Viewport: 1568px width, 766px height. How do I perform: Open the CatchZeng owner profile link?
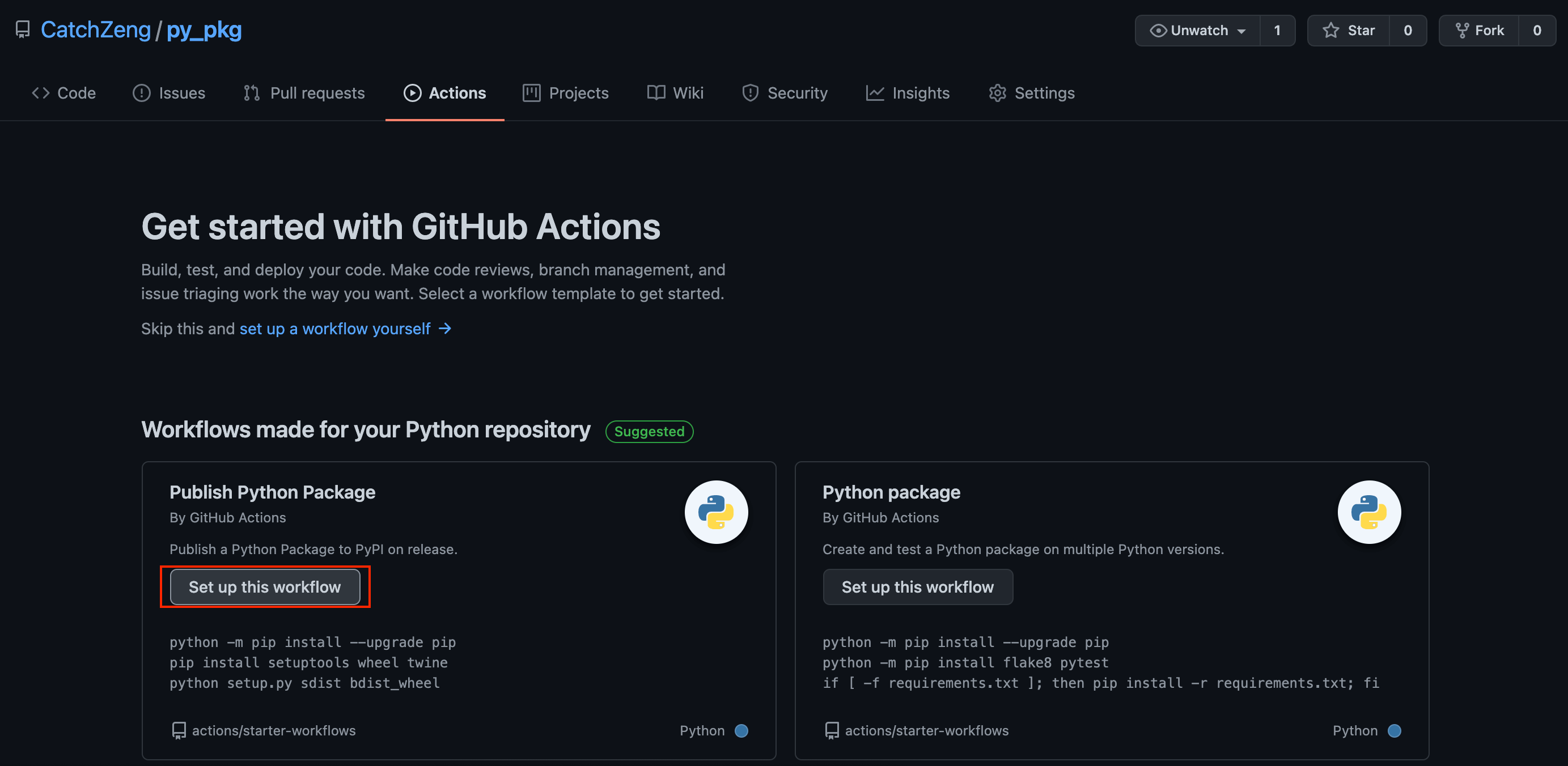coord(96,30)
